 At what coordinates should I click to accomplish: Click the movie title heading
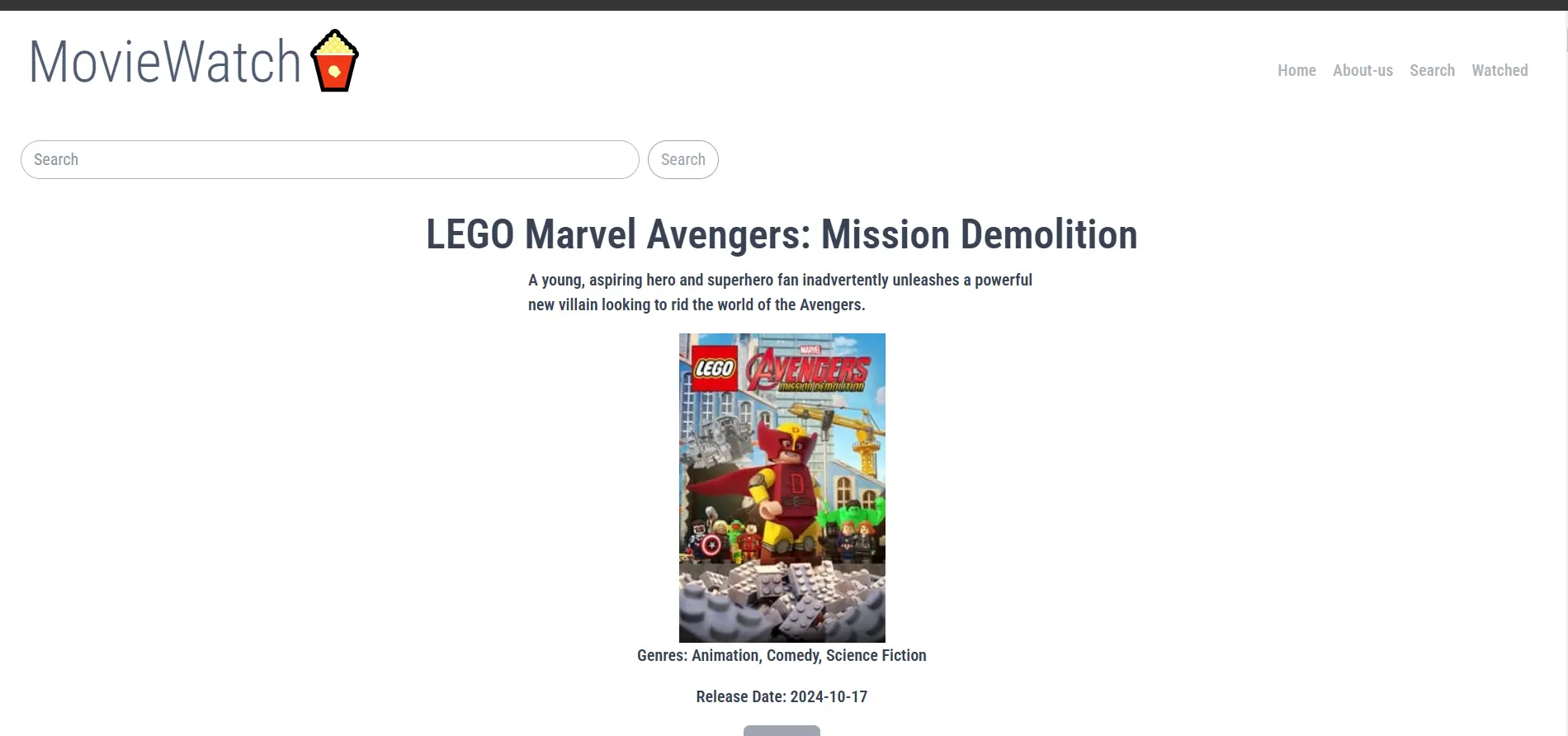782,234
